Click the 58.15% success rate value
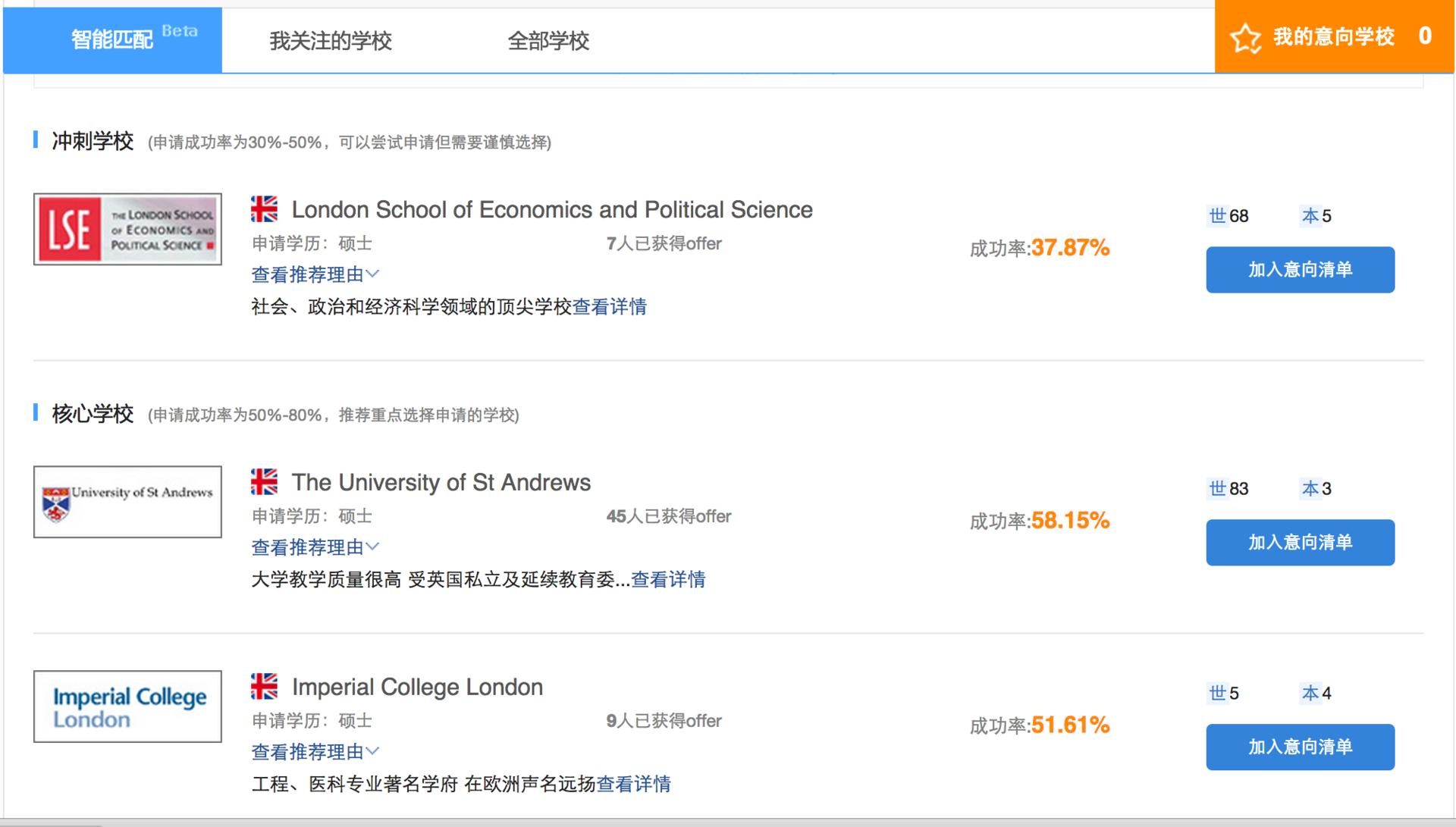This screenshot has height=827, width=1456. [x=1070, y=521]
